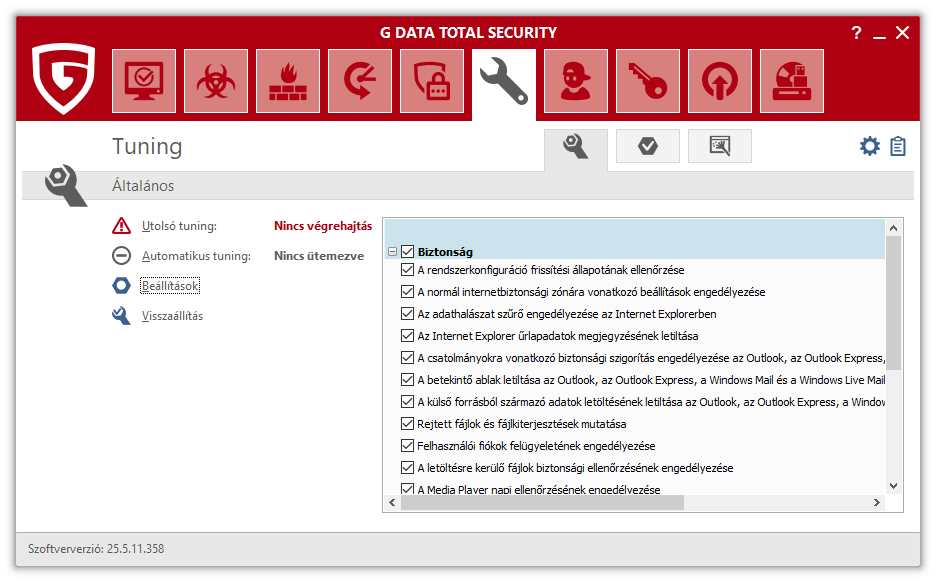Uncheck Internet Explorer űrlapadatok megjegyzésének letiltása
The height and width of the screenshot is (582, 936).
tap(407, 336)
